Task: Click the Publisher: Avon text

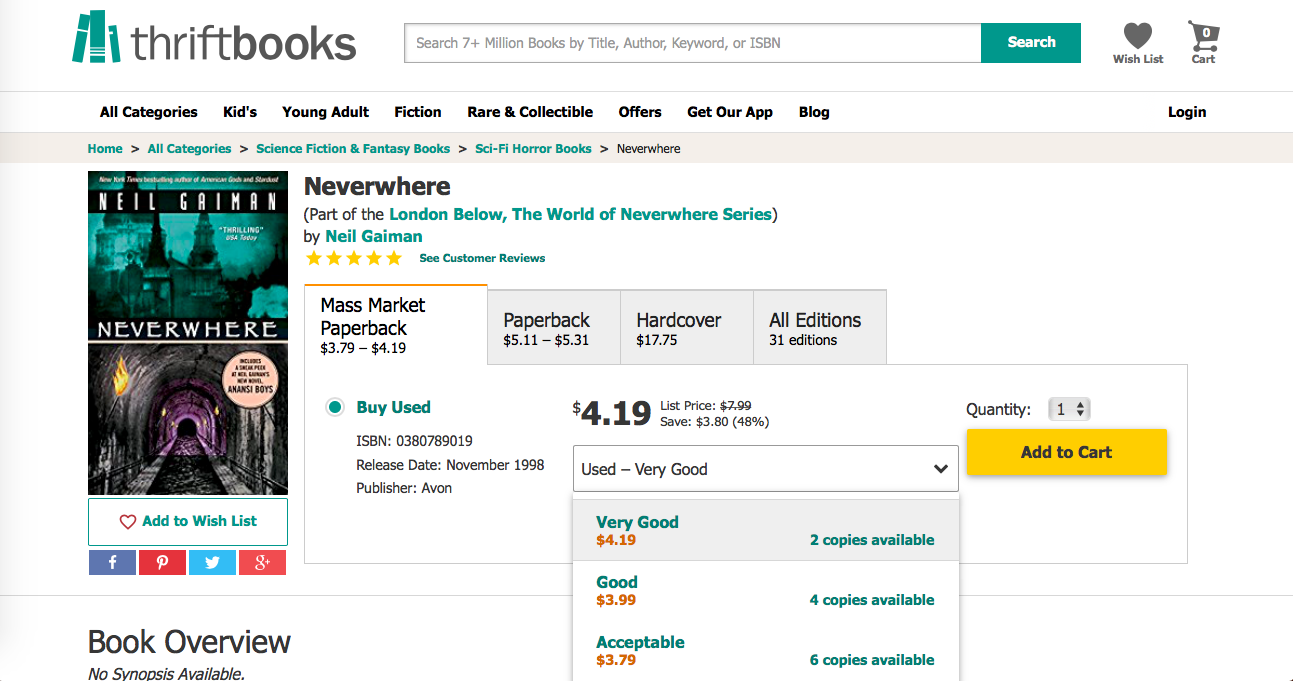Action: pos(404,488)
